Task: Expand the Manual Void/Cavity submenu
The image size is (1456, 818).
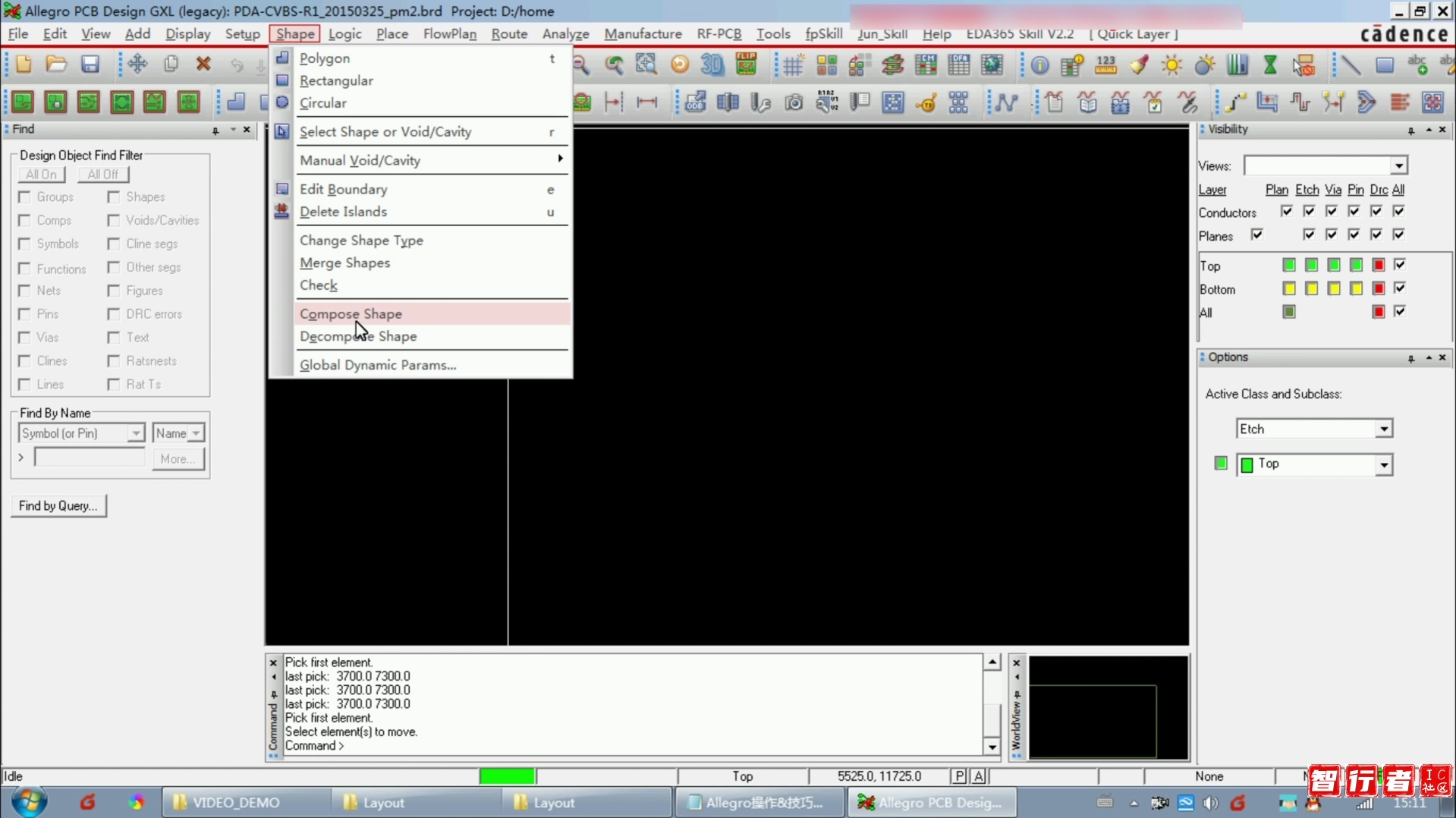Action: pyautogui.click(x=432, y=160)
